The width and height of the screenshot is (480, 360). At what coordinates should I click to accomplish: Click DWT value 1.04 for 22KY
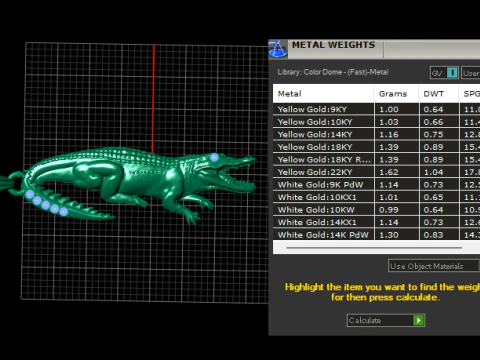433,172
